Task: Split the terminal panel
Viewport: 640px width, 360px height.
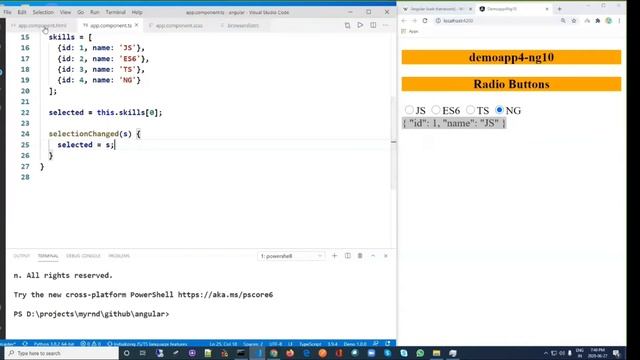Action: tap(347, 256)
